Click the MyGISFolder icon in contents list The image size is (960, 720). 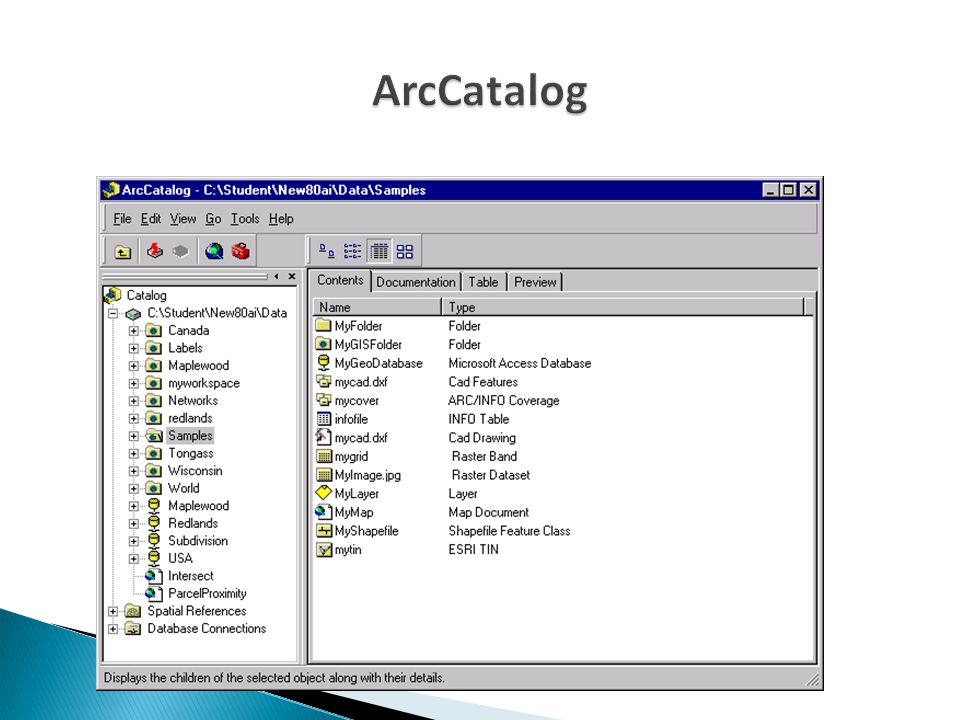(323, 344)
